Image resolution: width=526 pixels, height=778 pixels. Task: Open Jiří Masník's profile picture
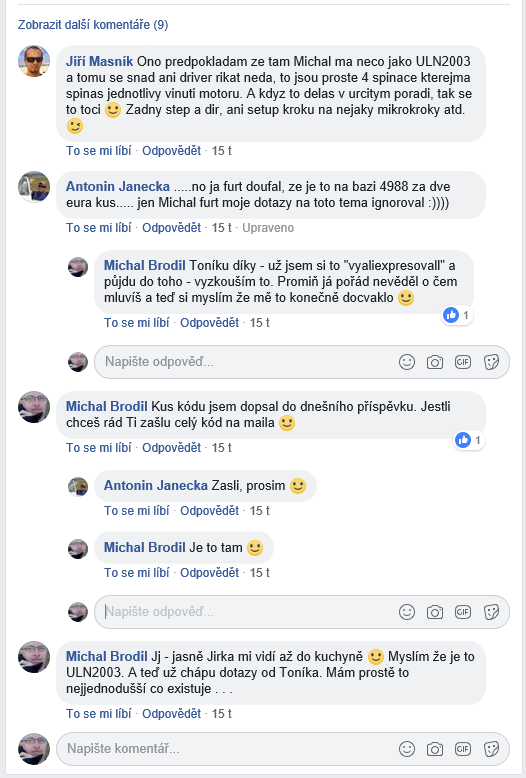tap(34, 61)
